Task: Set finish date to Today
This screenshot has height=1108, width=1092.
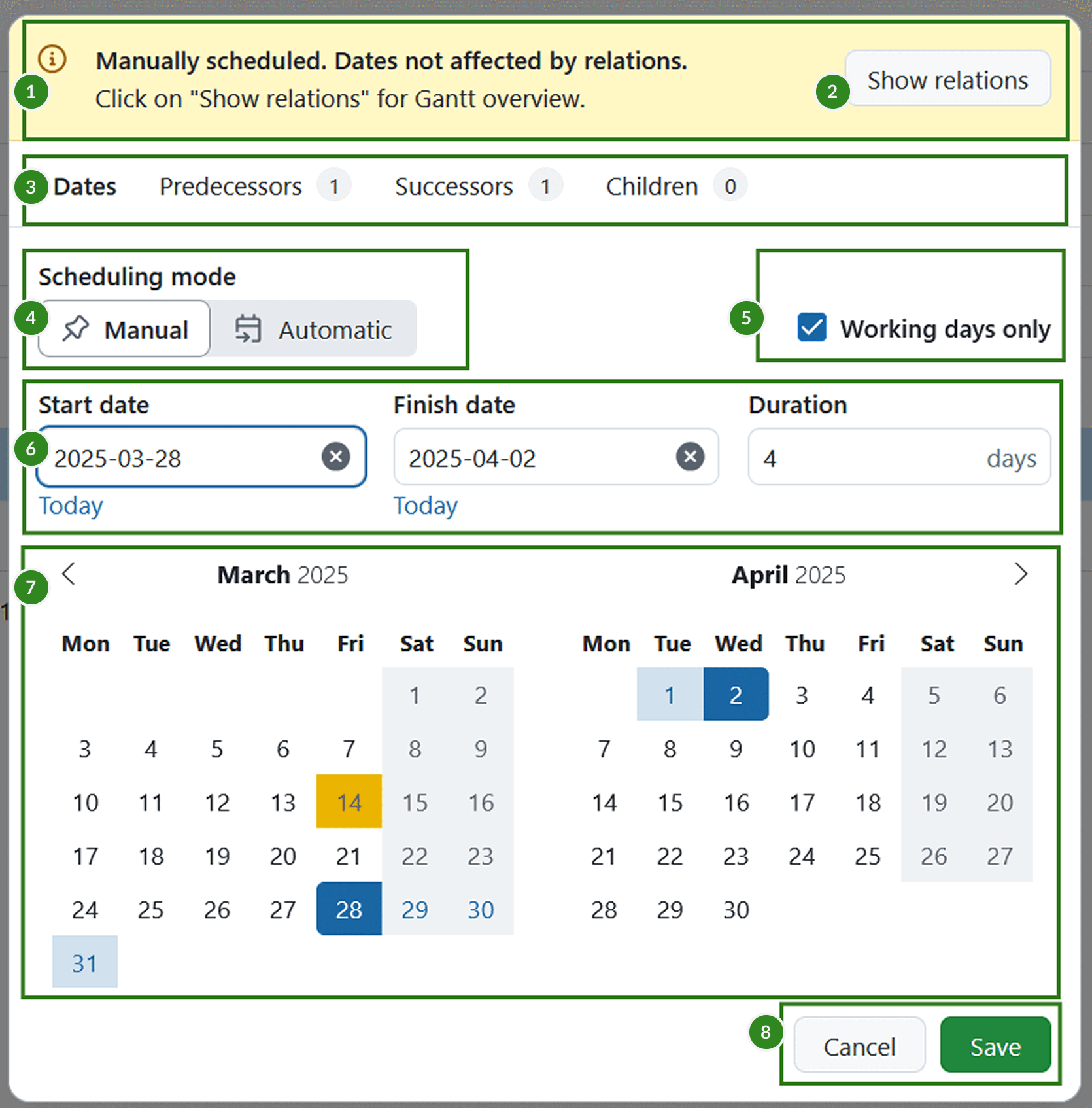Action: (x=426, y=506)
